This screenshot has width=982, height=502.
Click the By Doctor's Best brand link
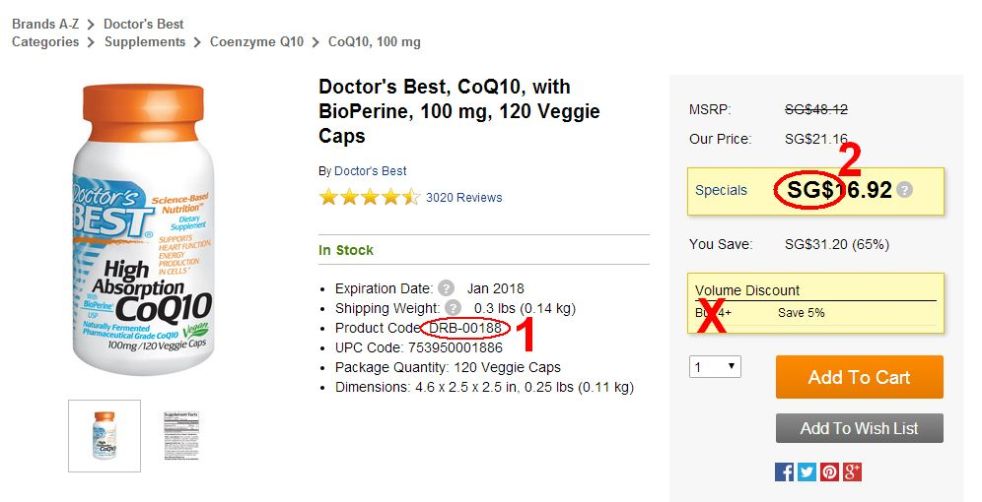[x=370, y=171]
